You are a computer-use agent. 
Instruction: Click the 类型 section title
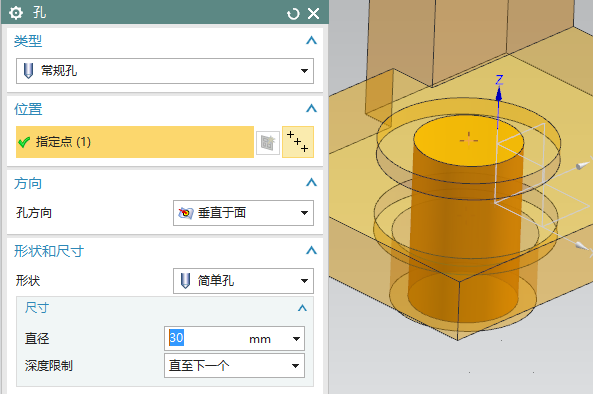(28, 41)
